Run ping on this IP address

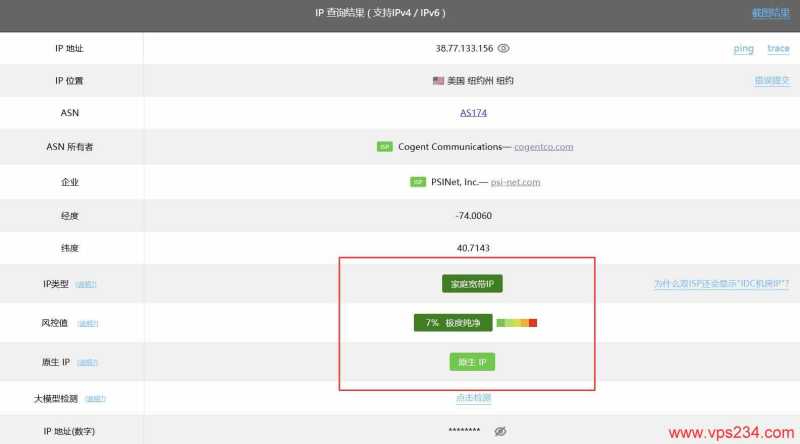pos(743,48)
